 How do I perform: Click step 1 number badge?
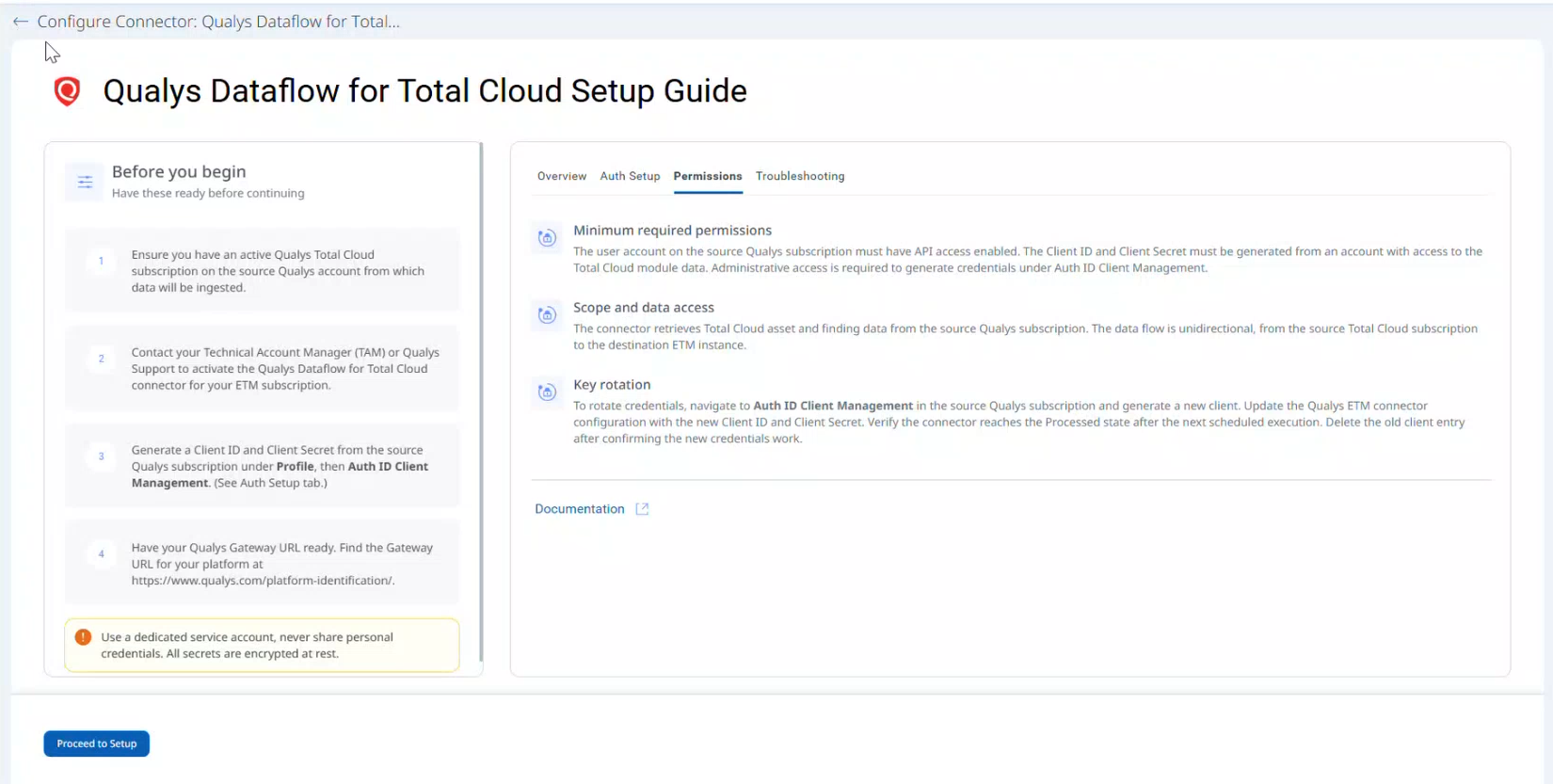101,261
